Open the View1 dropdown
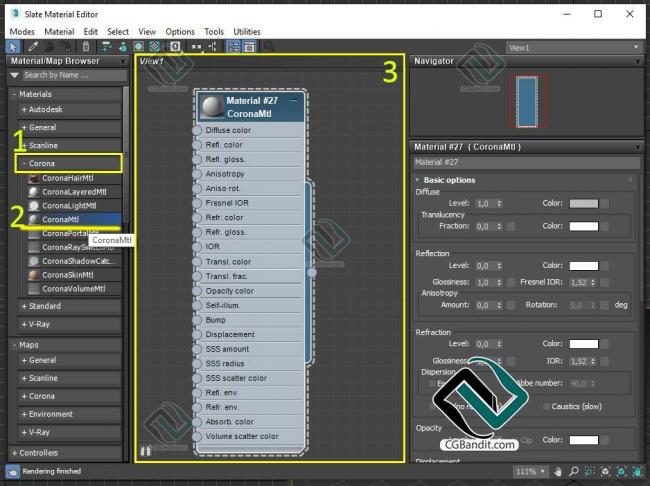650x486 pixels. [574, 48]
